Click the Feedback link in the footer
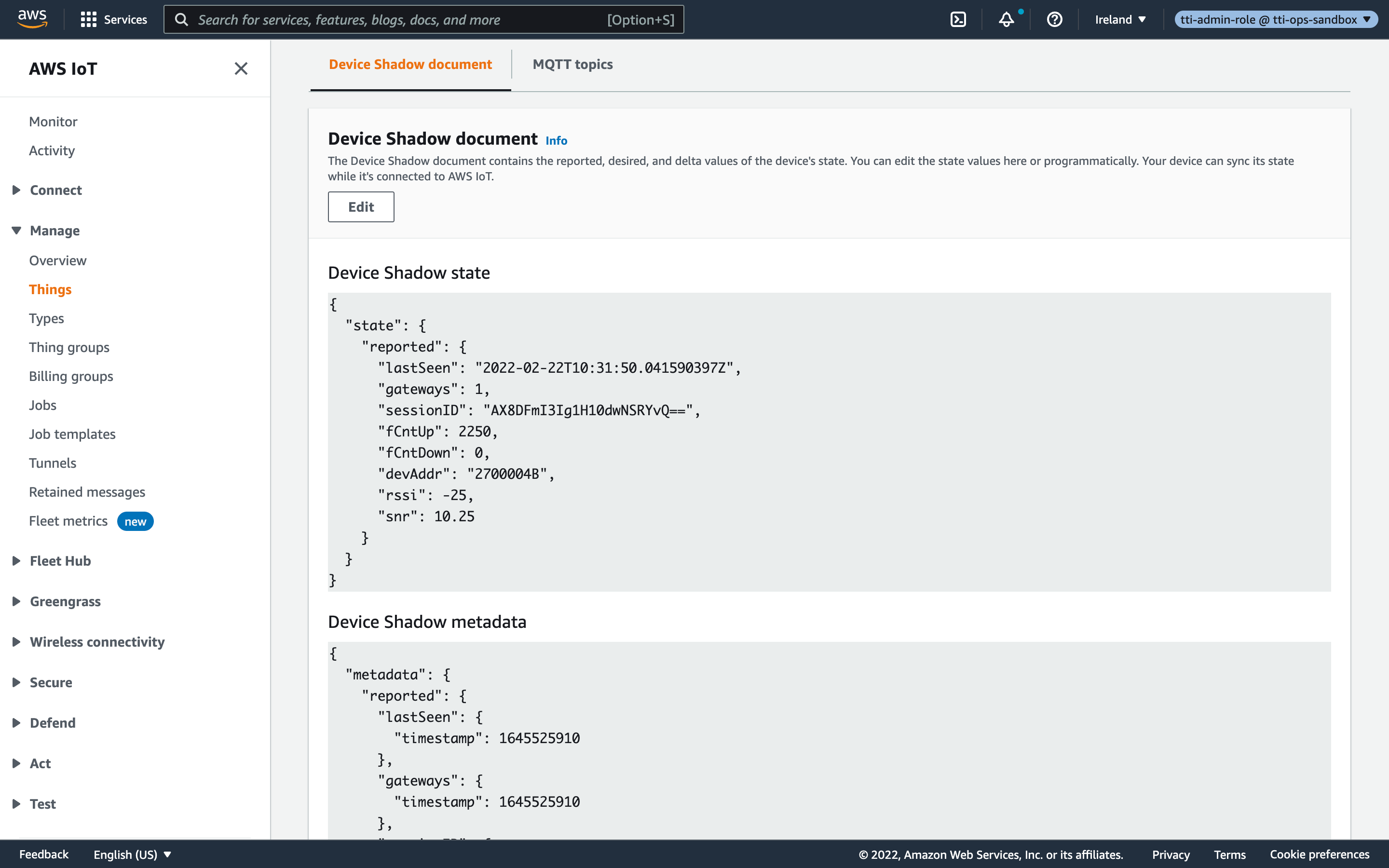The image size is (1389, 868). (x=43, y=854)
